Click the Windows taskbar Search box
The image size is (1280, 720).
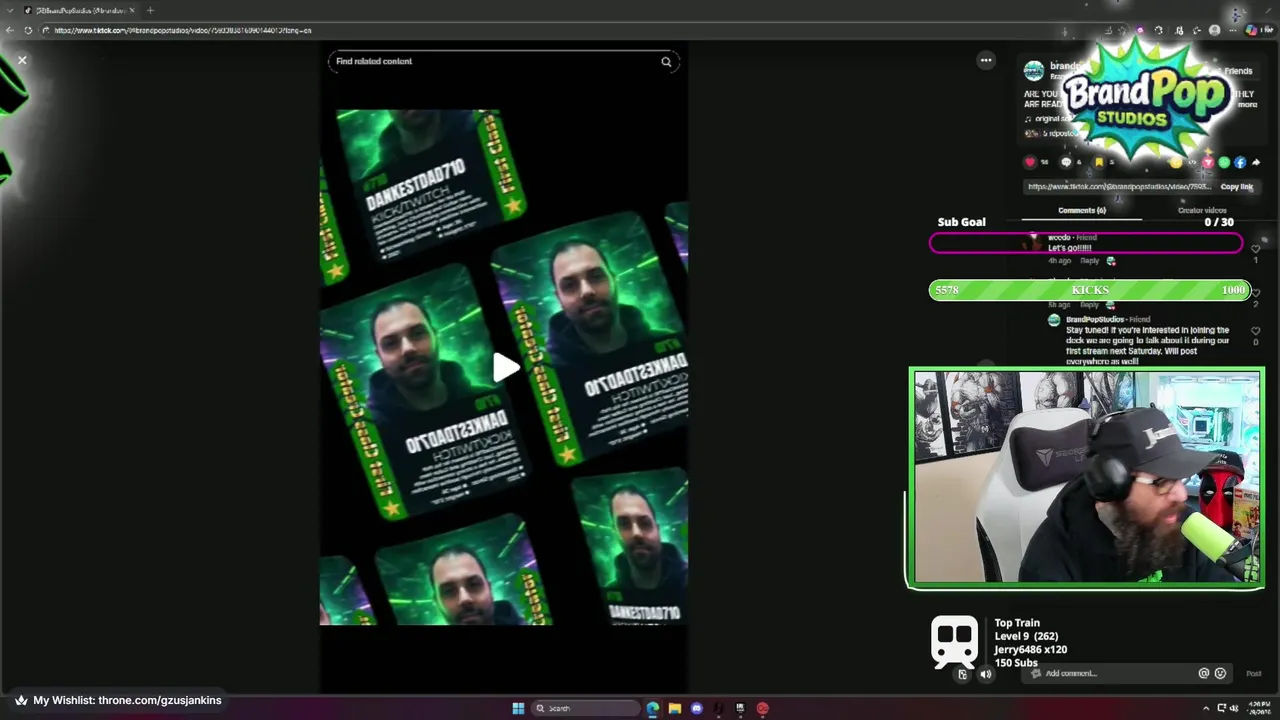tap(586, 708)
